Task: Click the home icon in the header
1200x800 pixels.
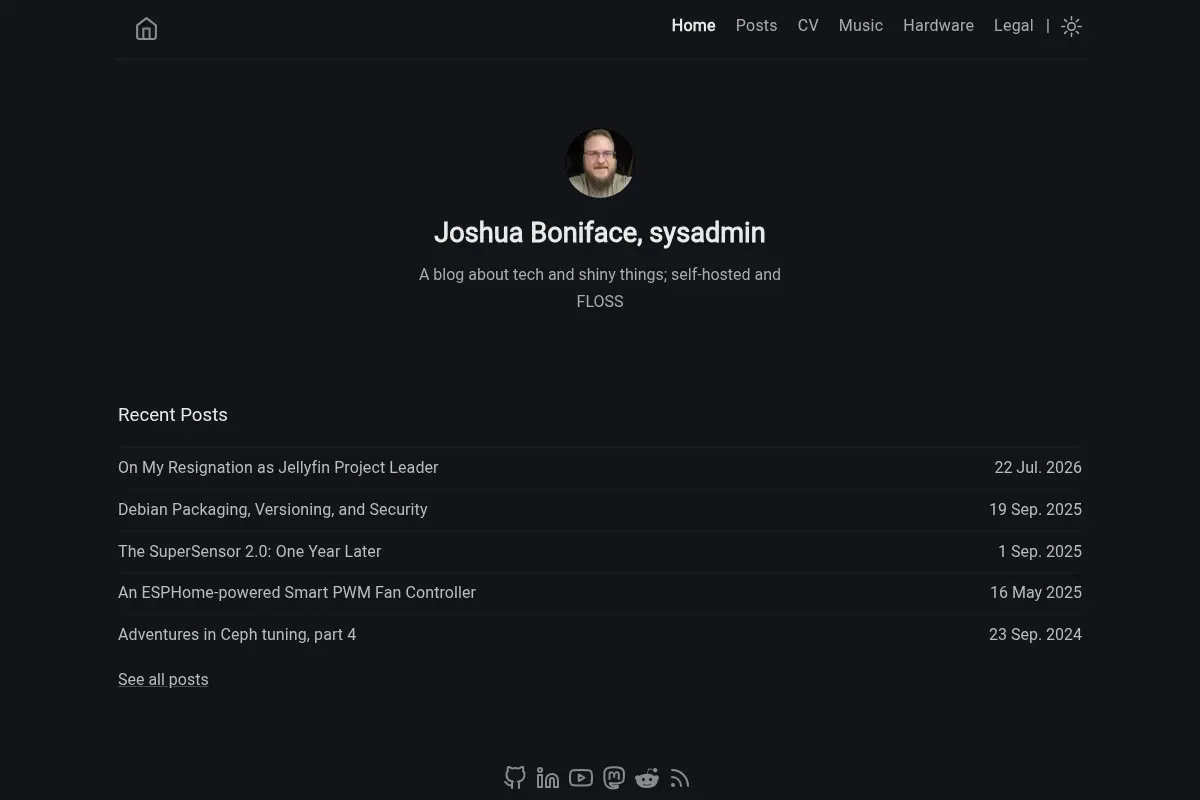Action: point(146,29)
